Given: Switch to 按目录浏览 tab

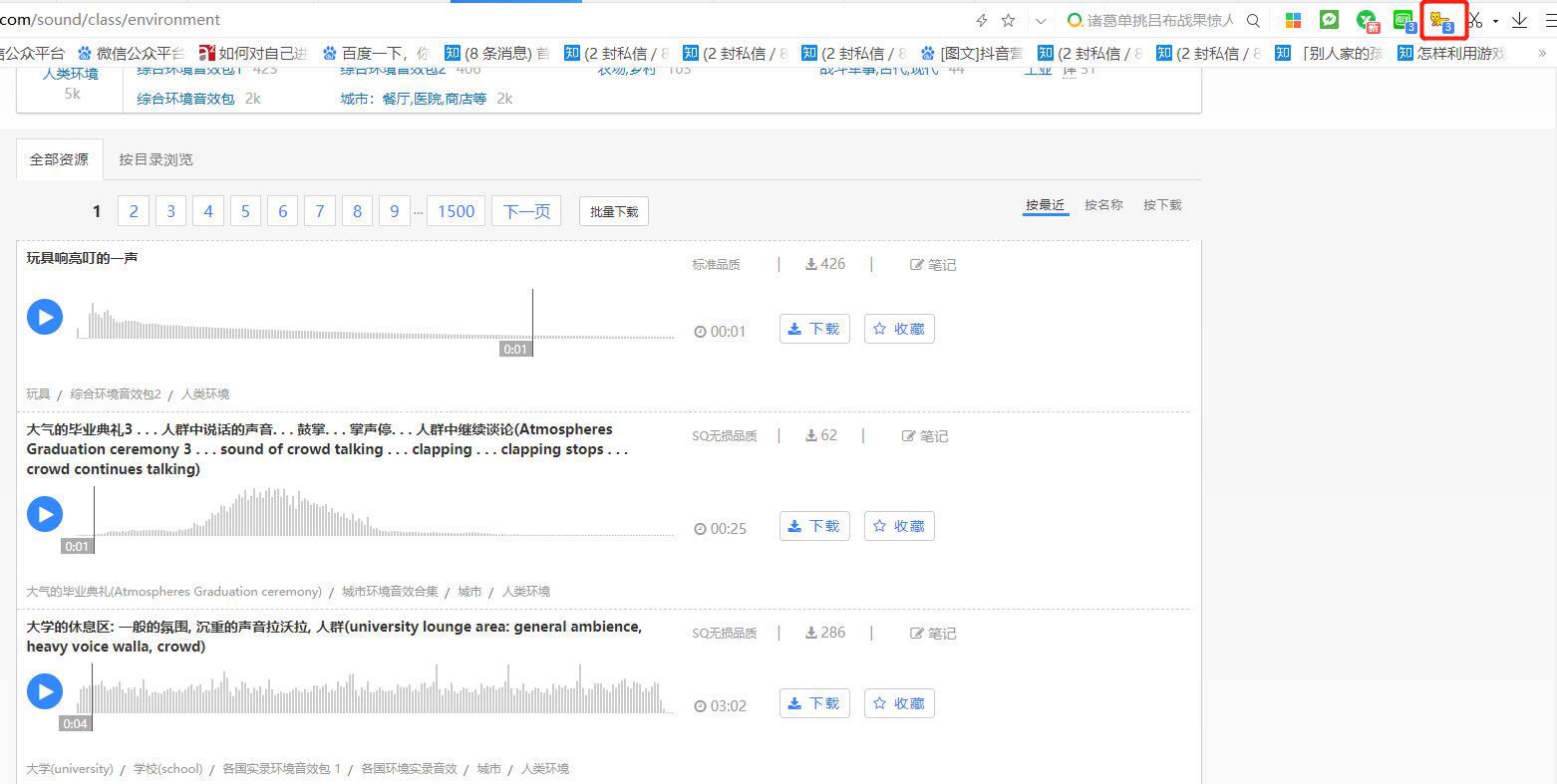Looking at the screenshot, I should point(156,159).
